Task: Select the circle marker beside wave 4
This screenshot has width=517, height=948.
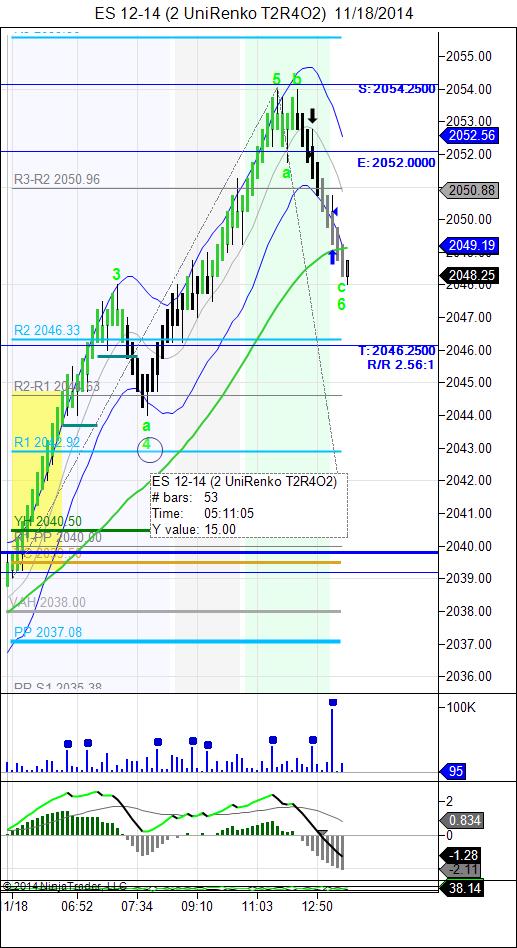Action: pos(150,449)
